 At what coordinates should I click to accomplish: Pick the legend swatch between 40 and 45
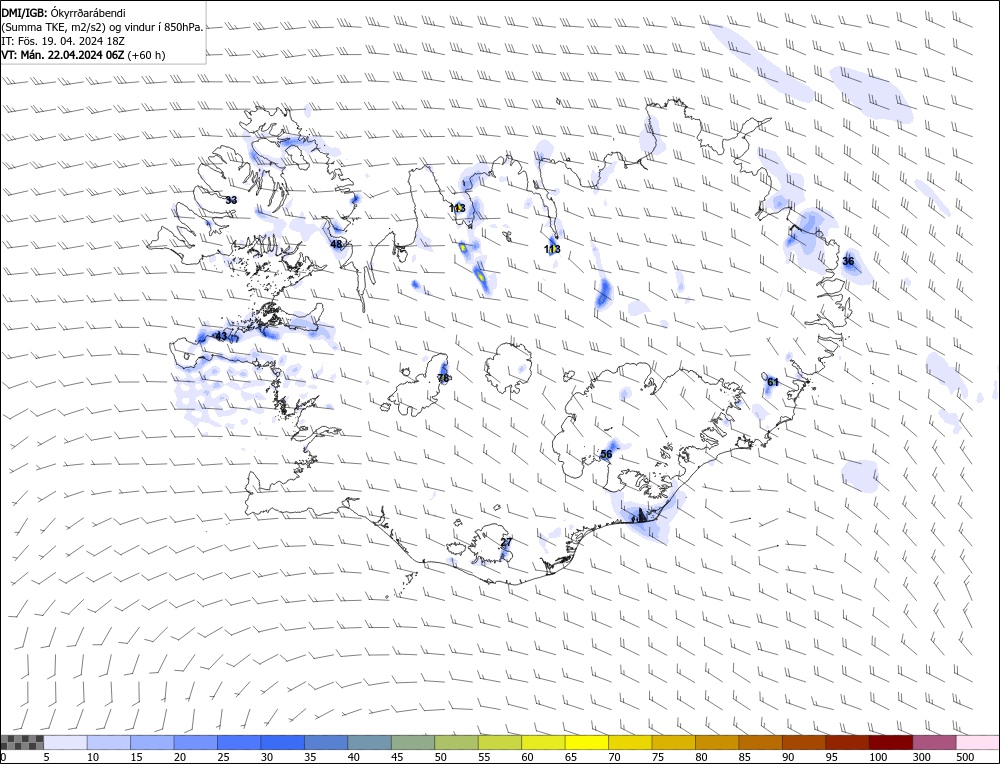point(370,742)
